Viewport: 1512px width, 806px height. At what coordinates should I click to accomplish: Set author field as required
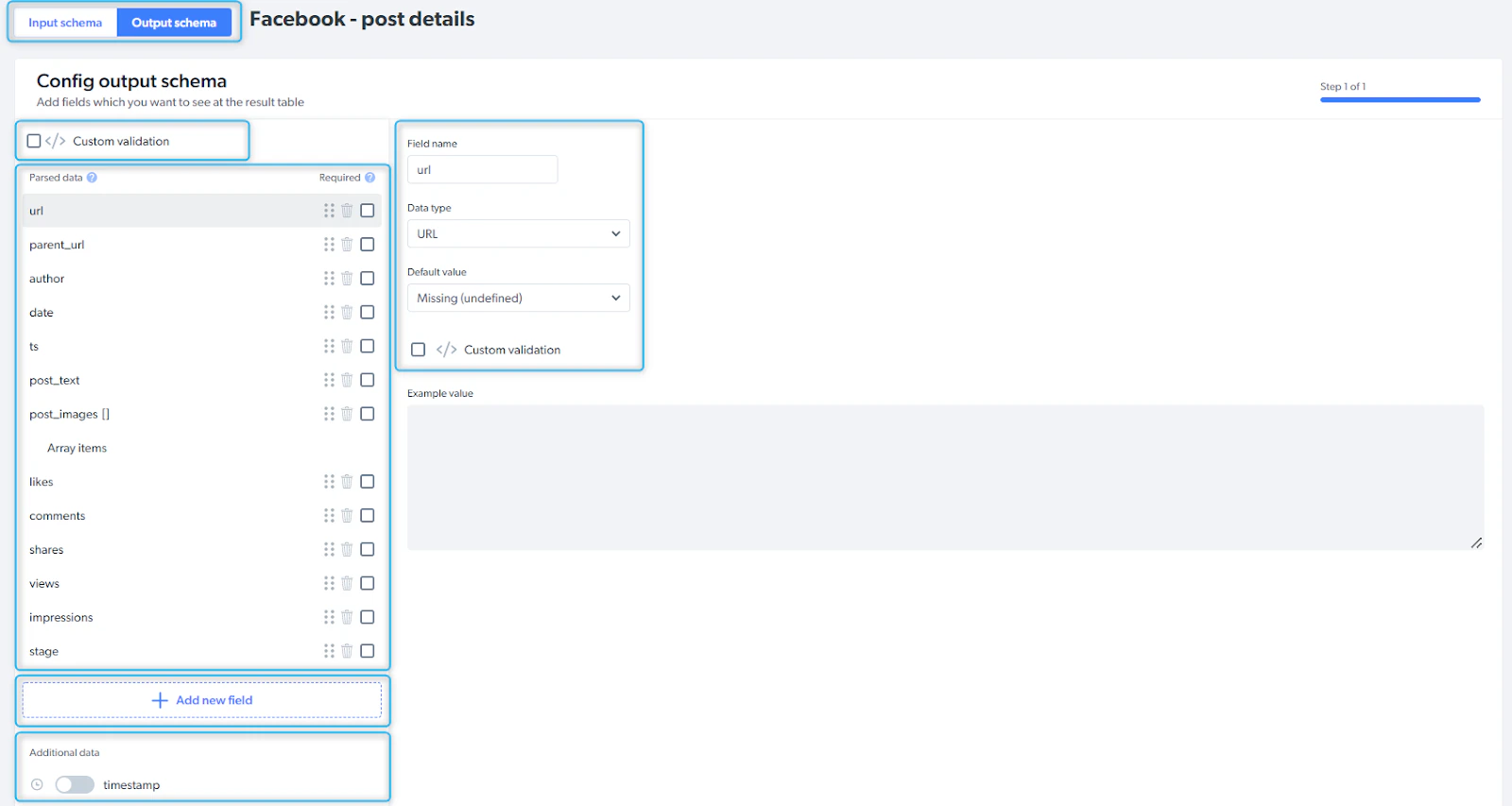tap(368, 279)
